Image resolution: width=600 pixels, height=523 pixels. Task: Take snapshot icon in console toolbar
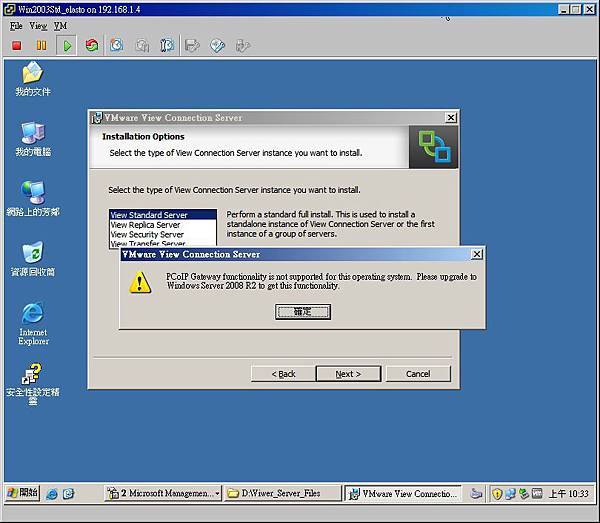pos(116,46)
